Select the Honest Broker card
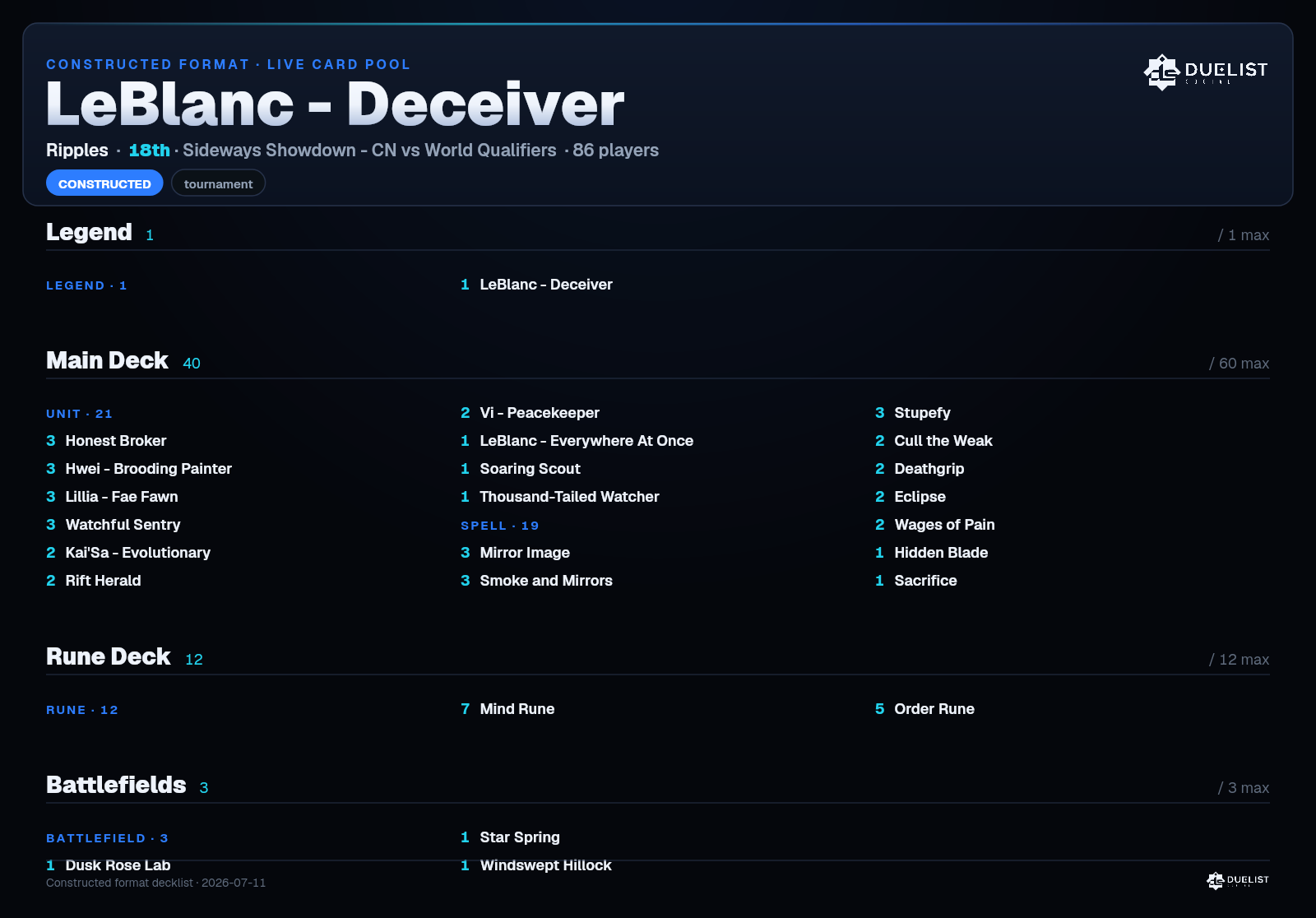The height and width of the screenshot is (918, 1316). [x=116, y=441]
